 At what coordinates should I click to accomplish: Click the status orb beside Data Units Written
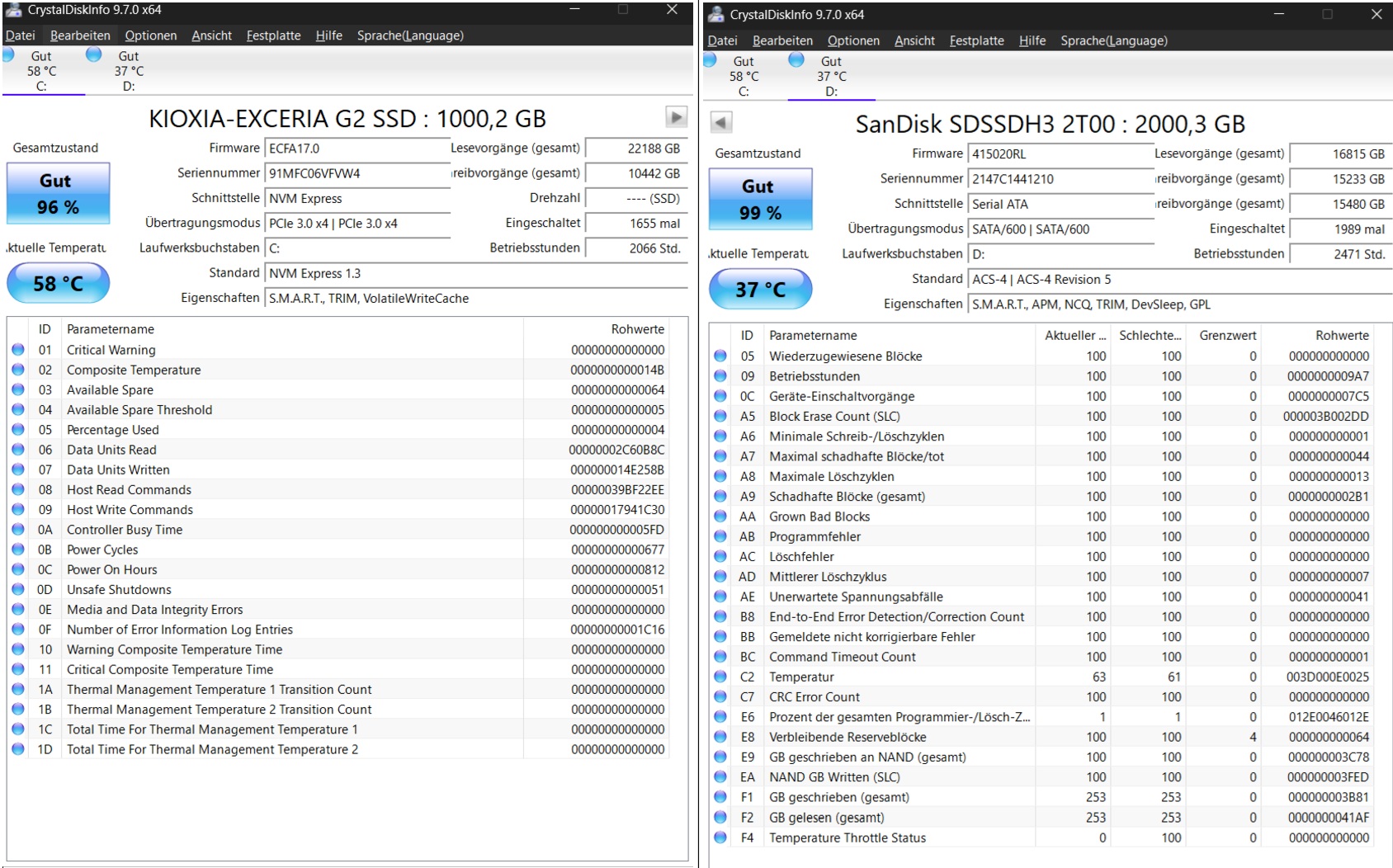click(18, 469)
